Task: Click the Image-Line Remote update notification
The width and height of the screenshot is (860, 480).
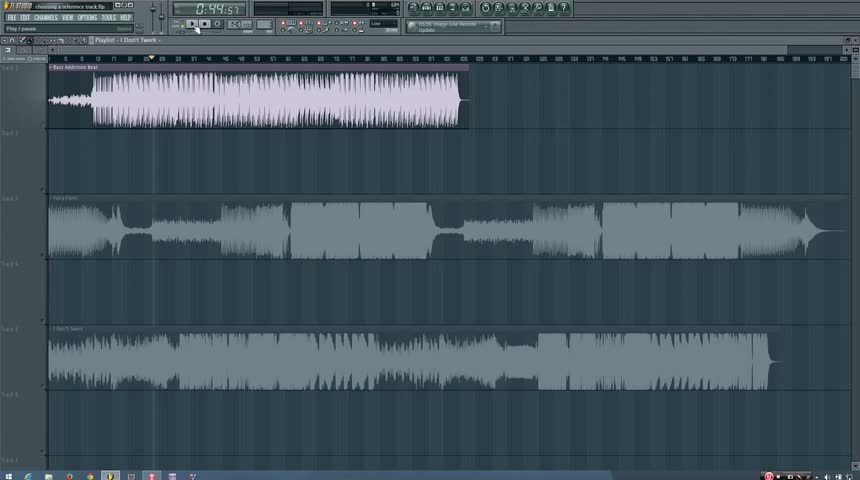Action: point(453,26)
